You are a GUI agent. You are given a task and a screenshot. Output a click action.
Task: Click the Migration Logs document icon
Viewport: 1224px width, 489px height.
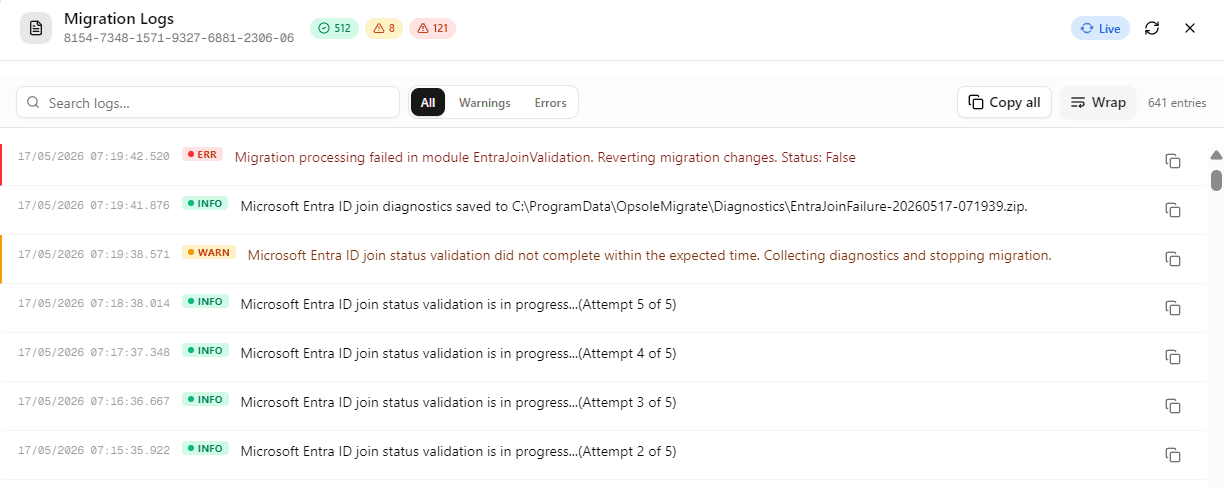point(36,28)
